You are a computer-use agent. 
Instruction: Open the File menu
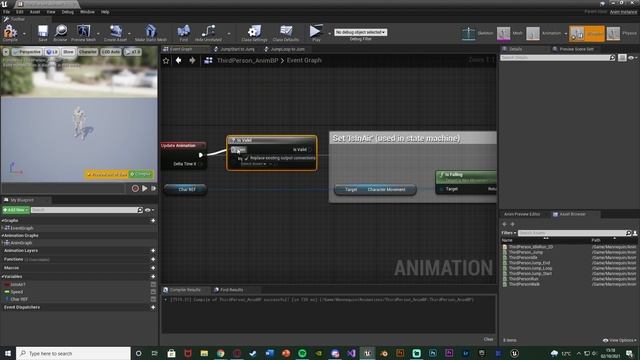click(7, 12)
